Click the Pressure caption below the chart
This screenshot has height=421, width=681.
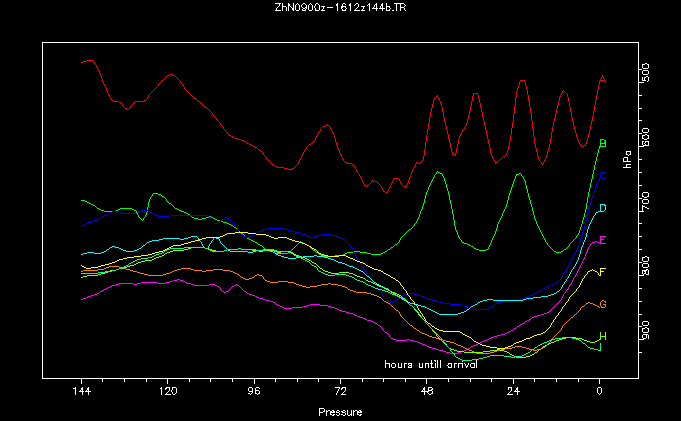point(340,412)
